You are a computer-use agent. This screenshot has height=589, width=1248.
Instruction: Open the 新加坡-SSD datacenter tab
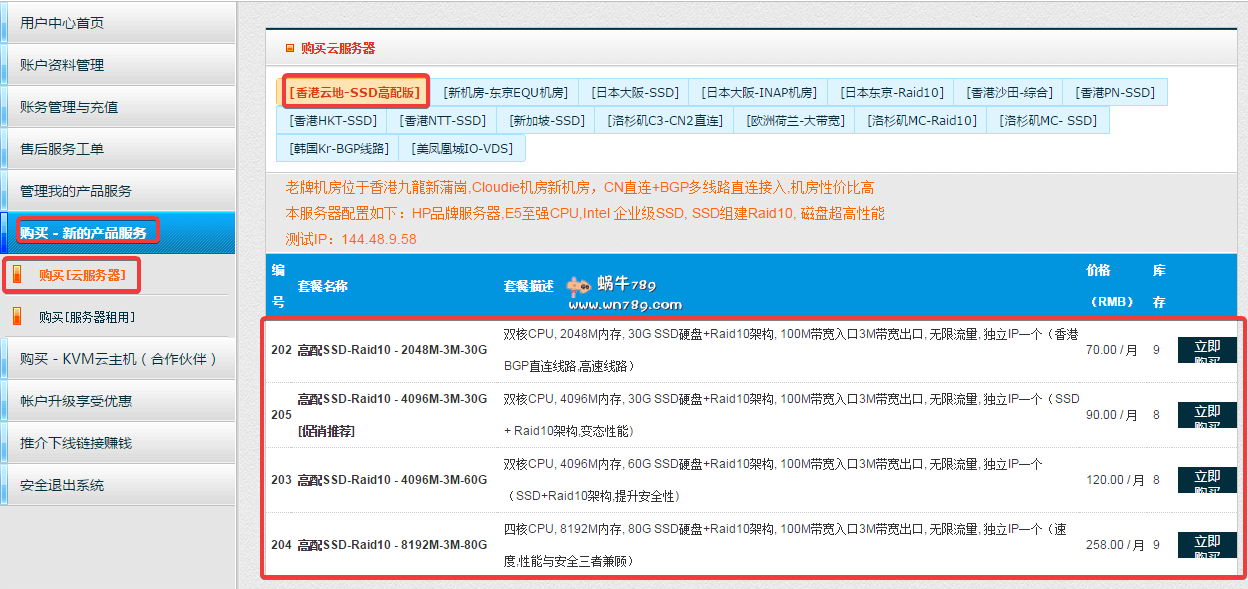546,120
